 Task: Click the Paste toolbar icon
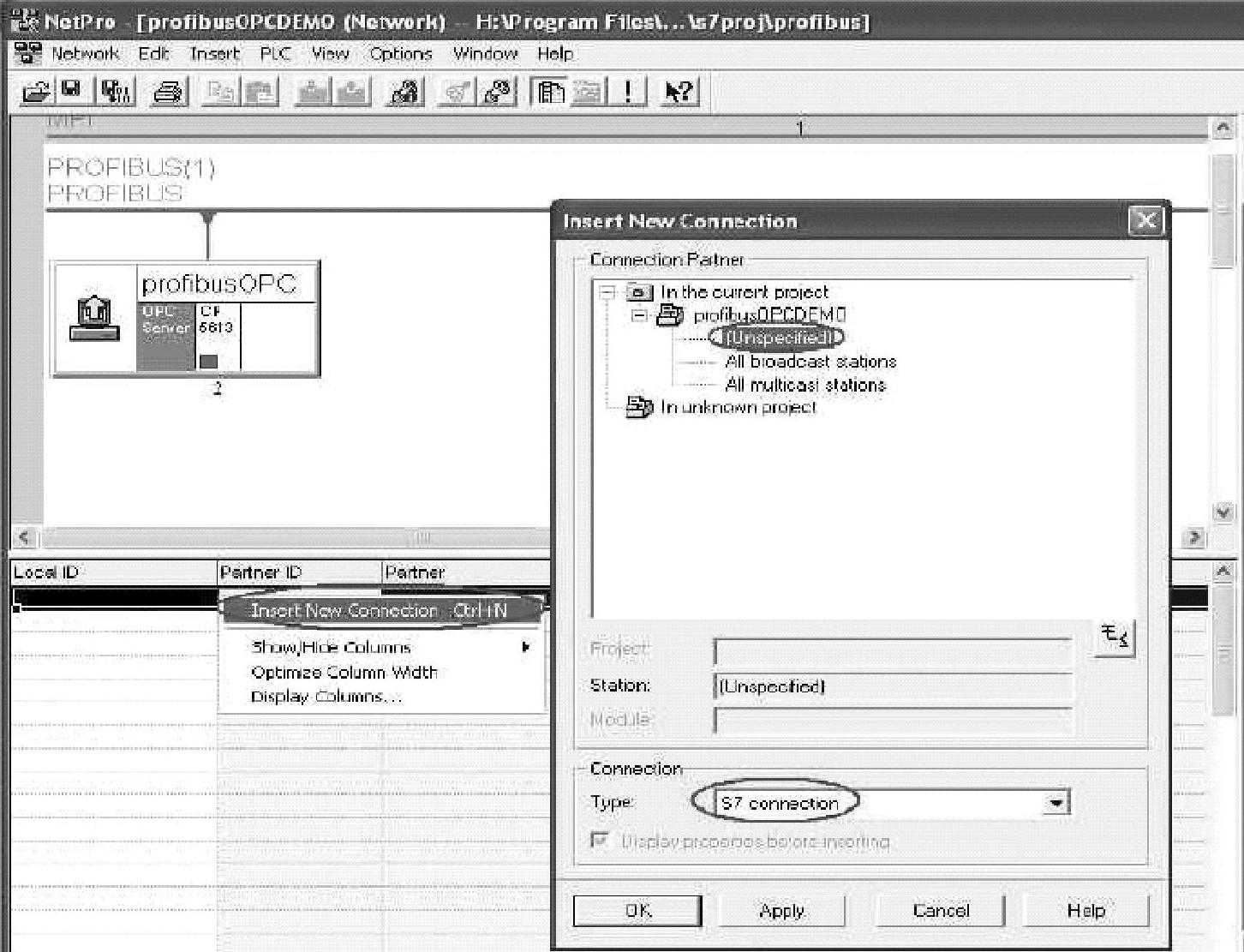point(261,92)
